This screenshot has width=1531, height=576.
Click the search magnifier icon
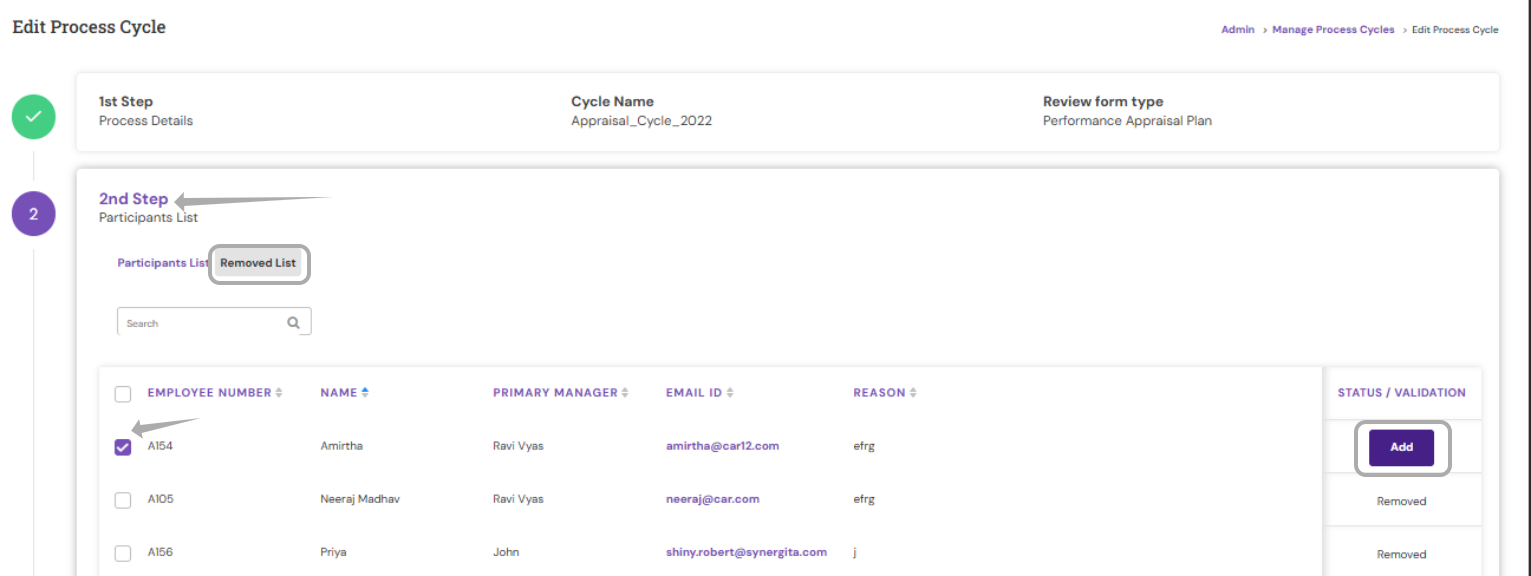[294, 323]
